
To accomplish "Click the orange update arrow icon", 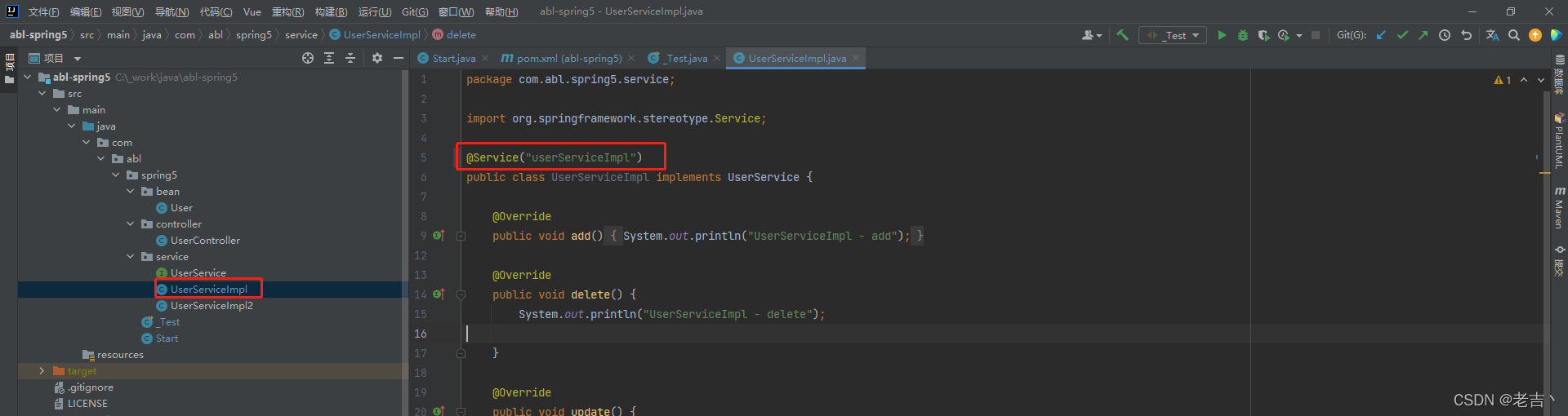I will click(1535, 35).
